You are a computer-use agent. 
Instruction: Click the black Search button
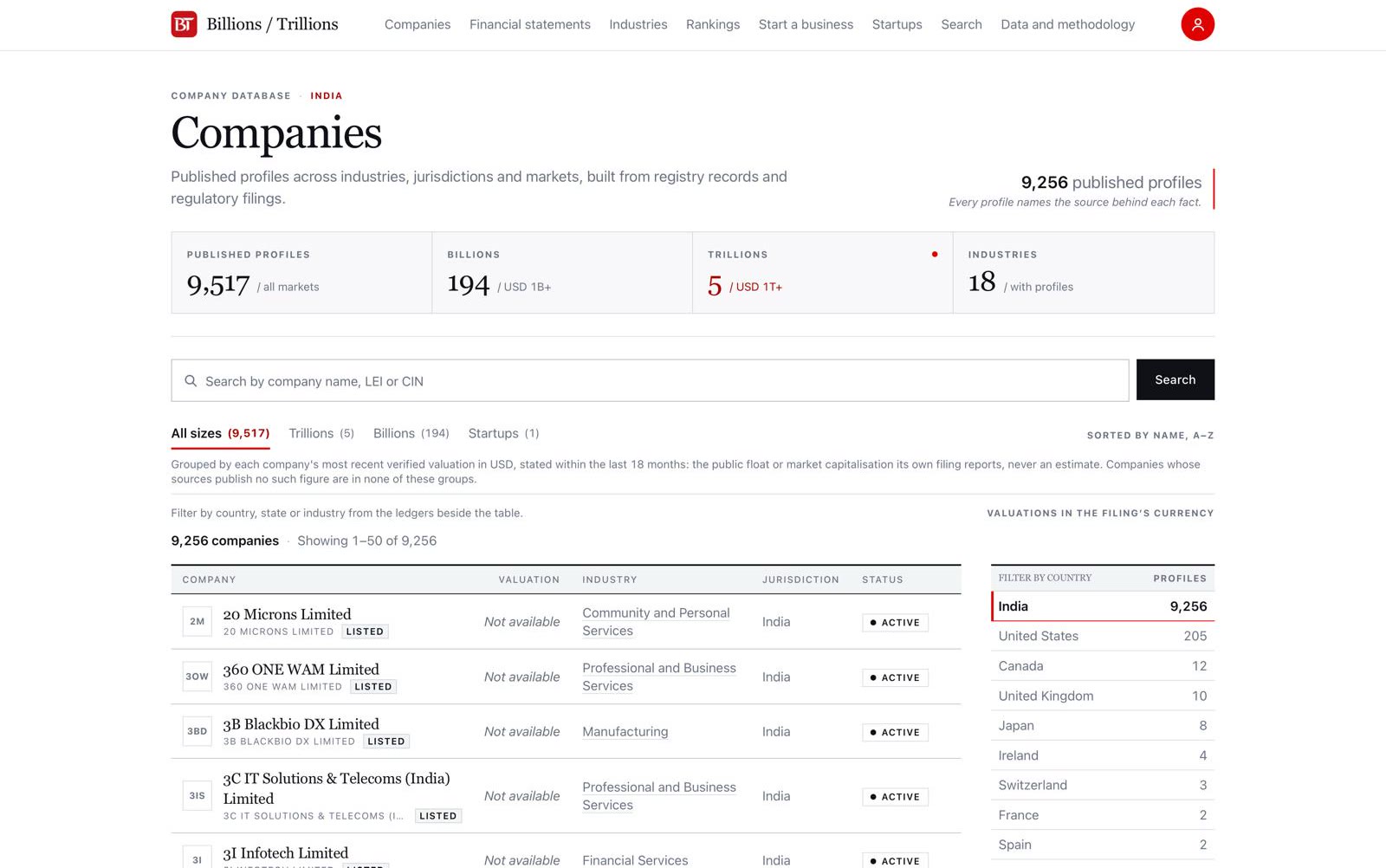click(x=1176, y=380)
